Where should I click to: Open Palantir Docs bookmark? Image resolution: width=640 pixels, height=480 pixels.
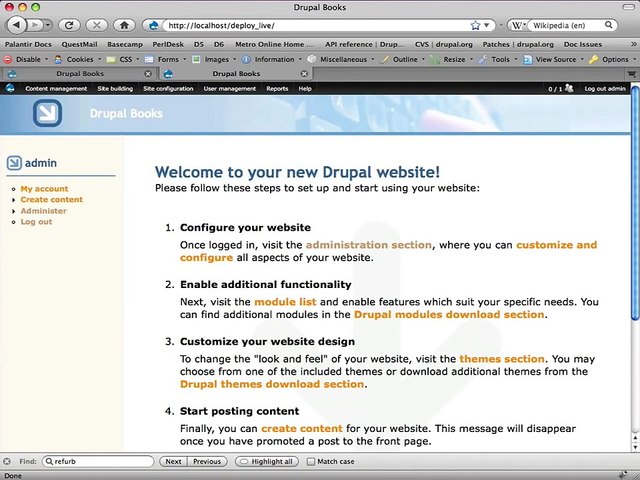click(x=28, y=44)
